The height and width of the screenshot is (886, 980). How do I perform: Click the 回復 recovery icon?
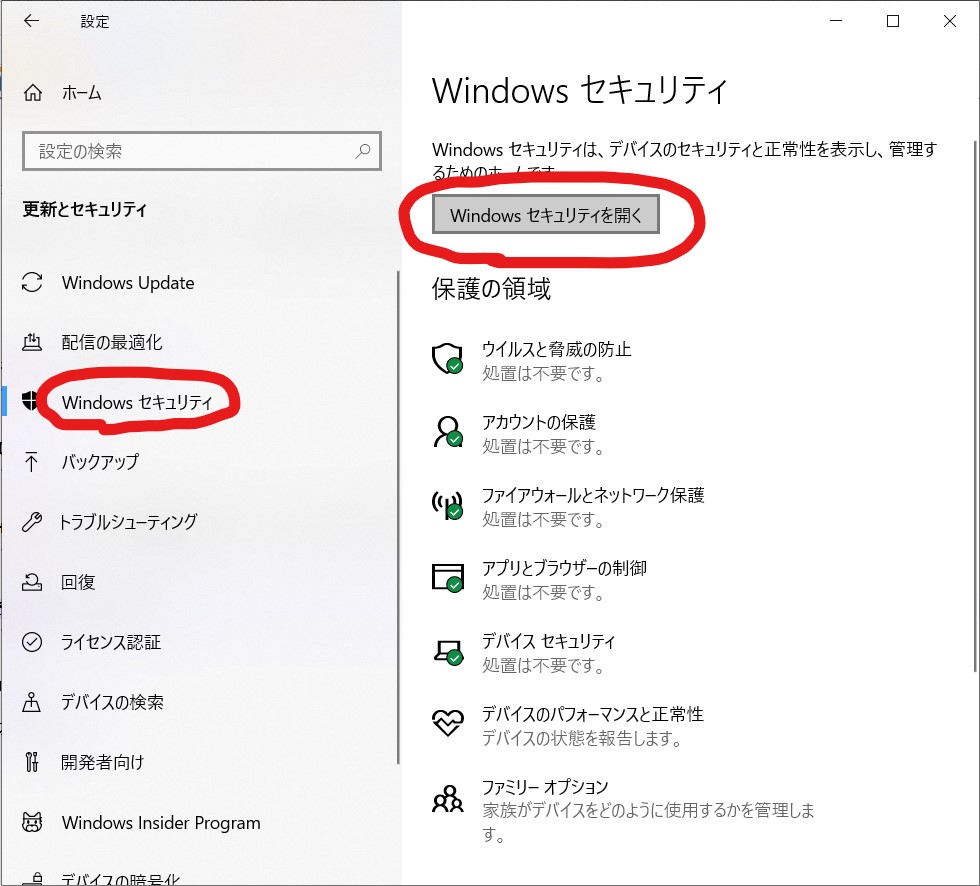(32, 582)
